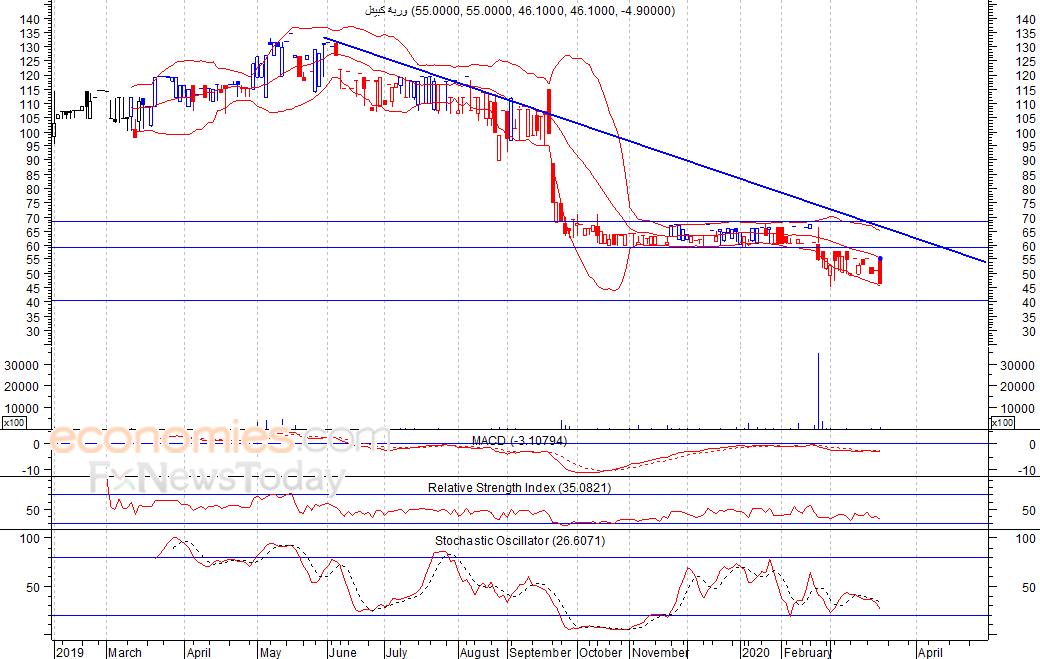
Task: Click the FxNewsToday watermark text
Action: (216, 478)
